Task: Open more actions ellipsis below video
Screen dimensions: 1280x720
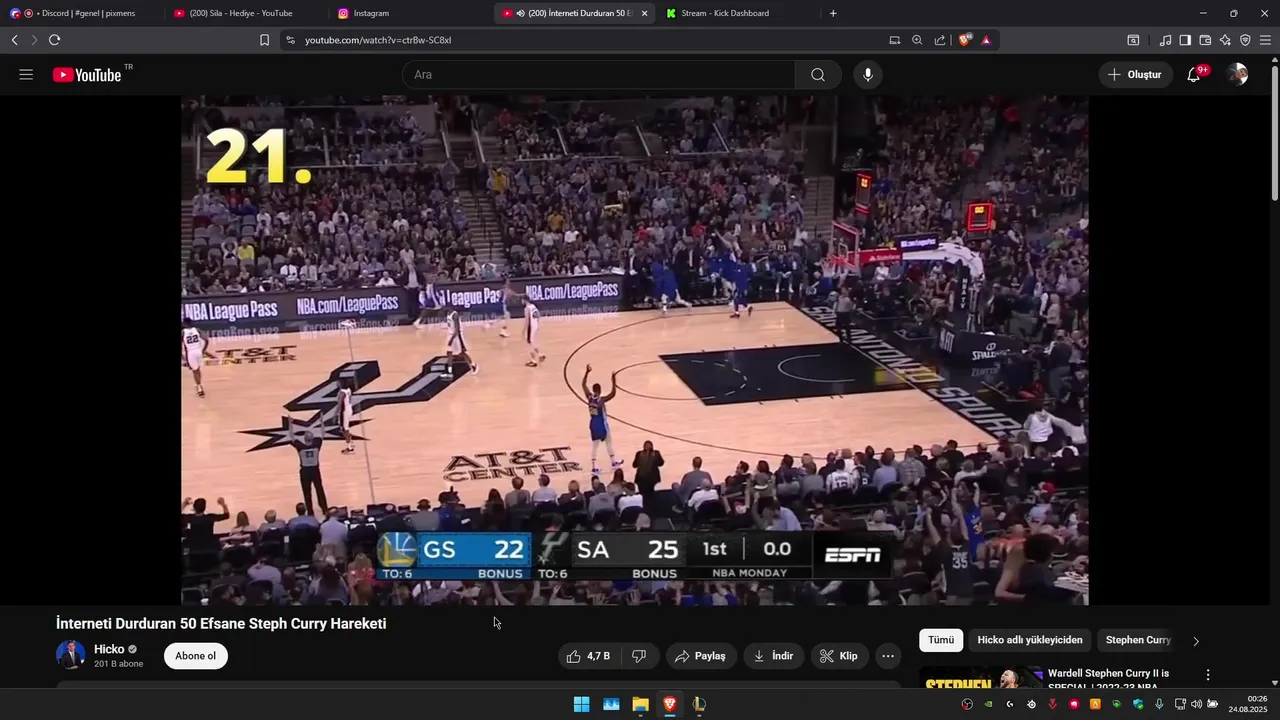Action: point(887,656)
